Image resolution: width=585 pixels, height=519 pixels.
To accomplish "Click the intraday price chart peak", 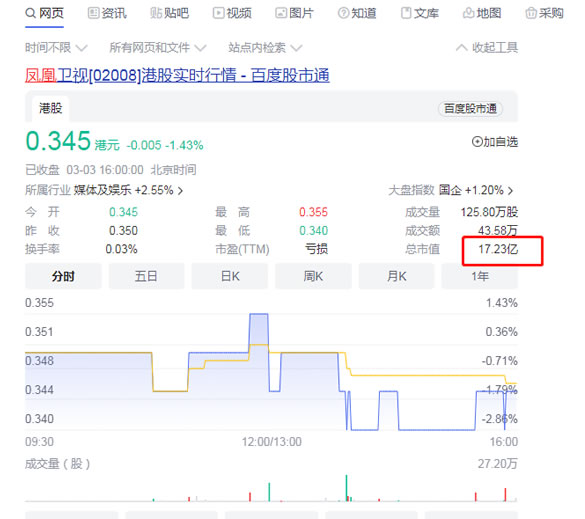I will [259, 315].
